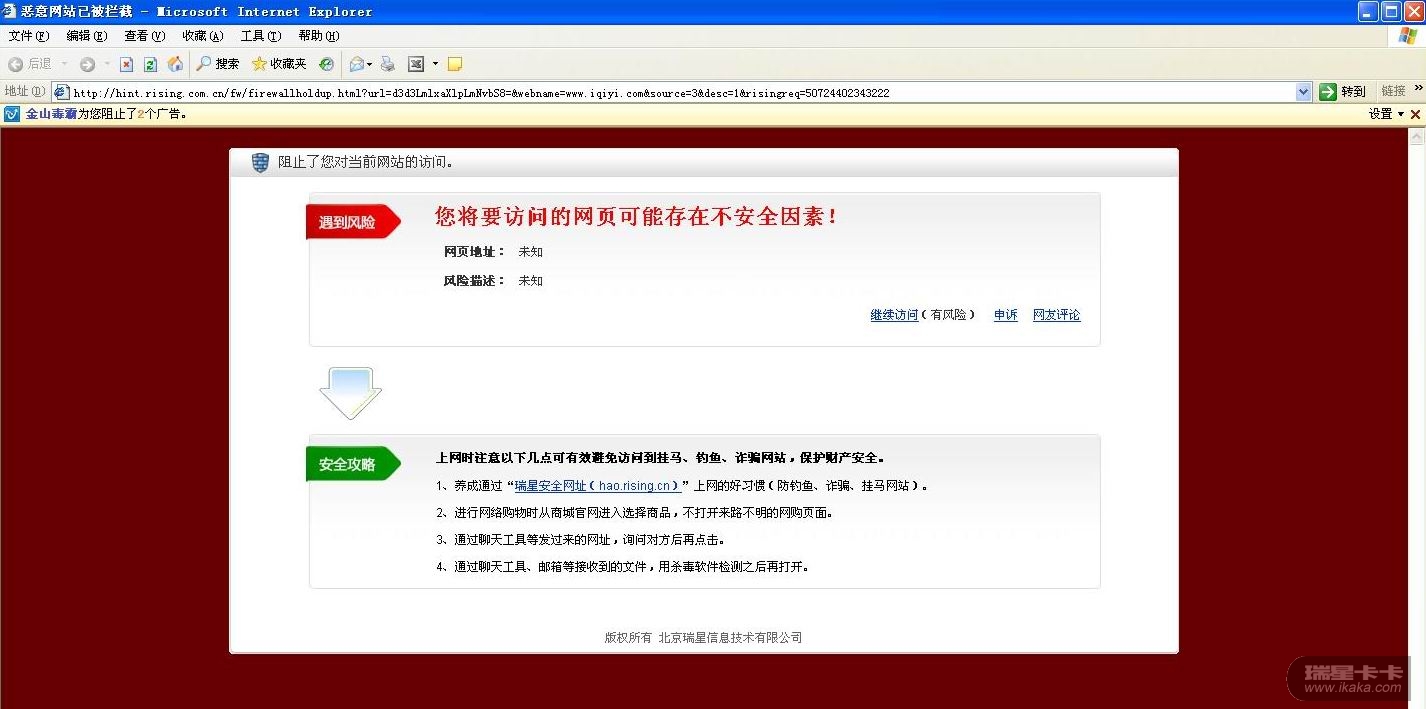The image size is (1426, 709).
Task: Go to the Home page icon
Action: click(x=175, y=64)
